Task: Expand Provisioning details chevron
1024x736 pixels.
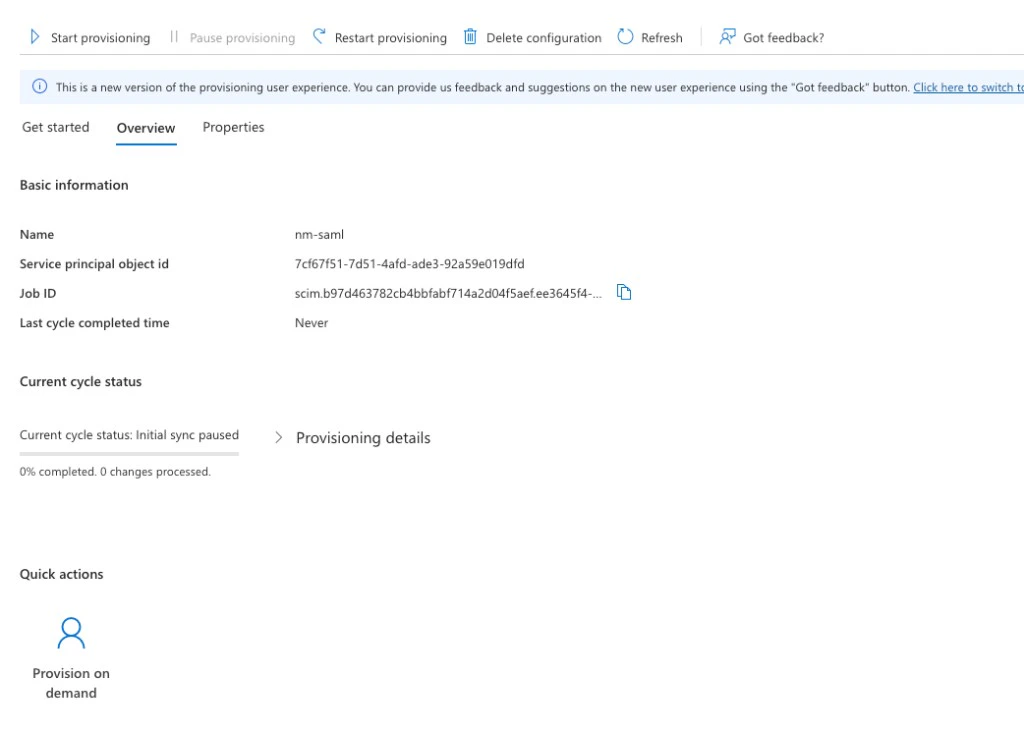Action: [279, 438]
